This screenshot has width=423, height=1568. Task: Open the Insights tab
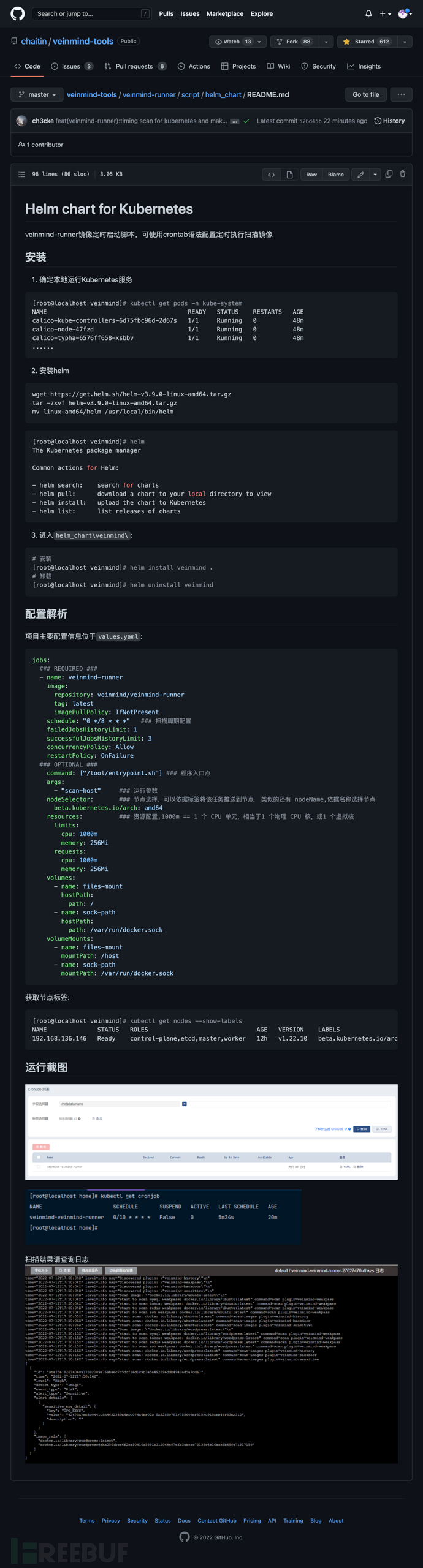(x=364, y=66)
